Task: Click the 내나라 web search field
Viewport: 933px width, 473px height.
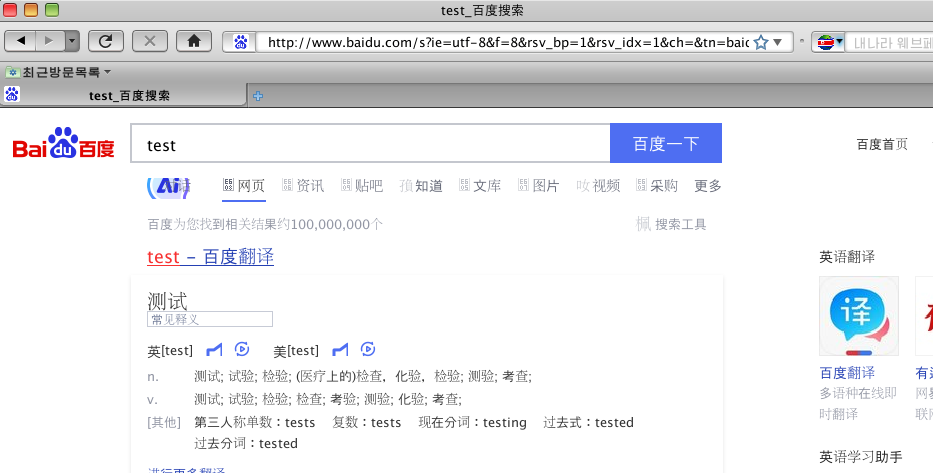Action: [x=889, y=42]
